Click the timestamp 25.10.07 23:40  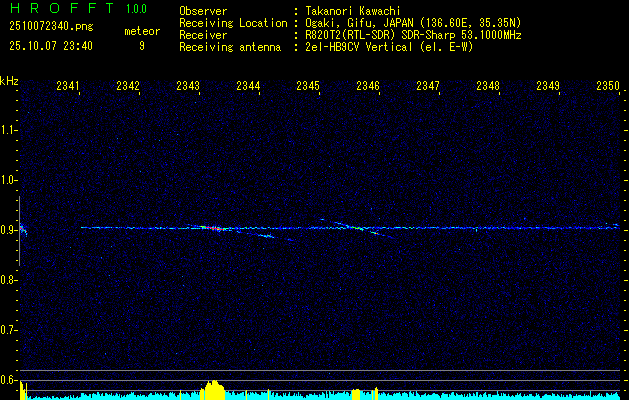point(51,46)
